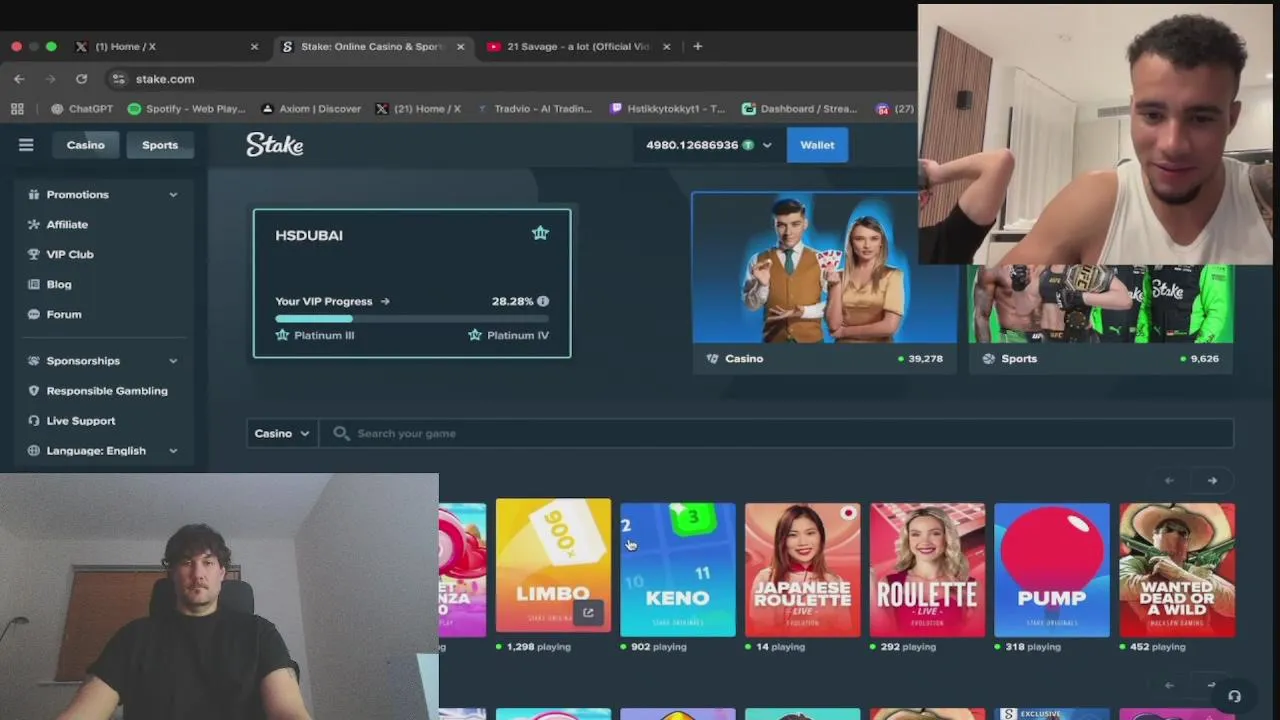The height and width of the screenshot is (720, 1280).
Task: Open Limbo in popout window icon
Action: pos(588,613)
